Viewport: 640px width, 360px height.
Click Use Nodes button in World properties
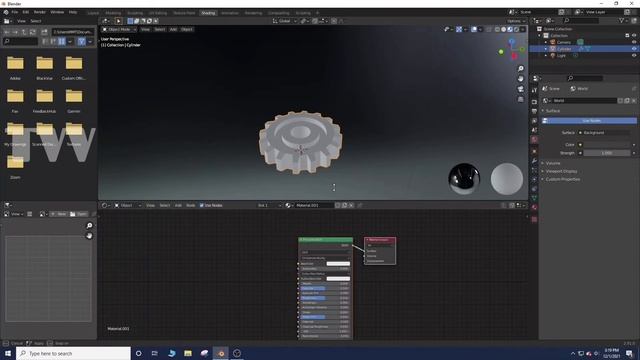[x=589, y=120]
